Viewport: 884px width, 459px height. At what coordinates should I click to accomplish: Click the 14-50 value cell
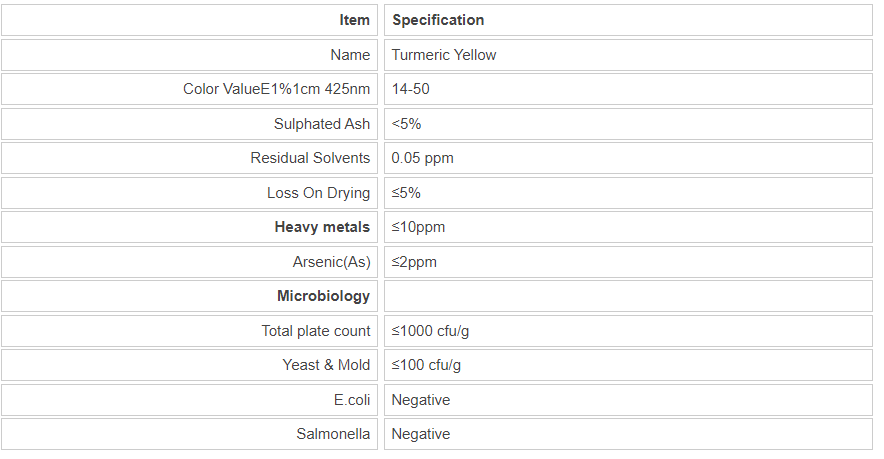click(411, 89)
